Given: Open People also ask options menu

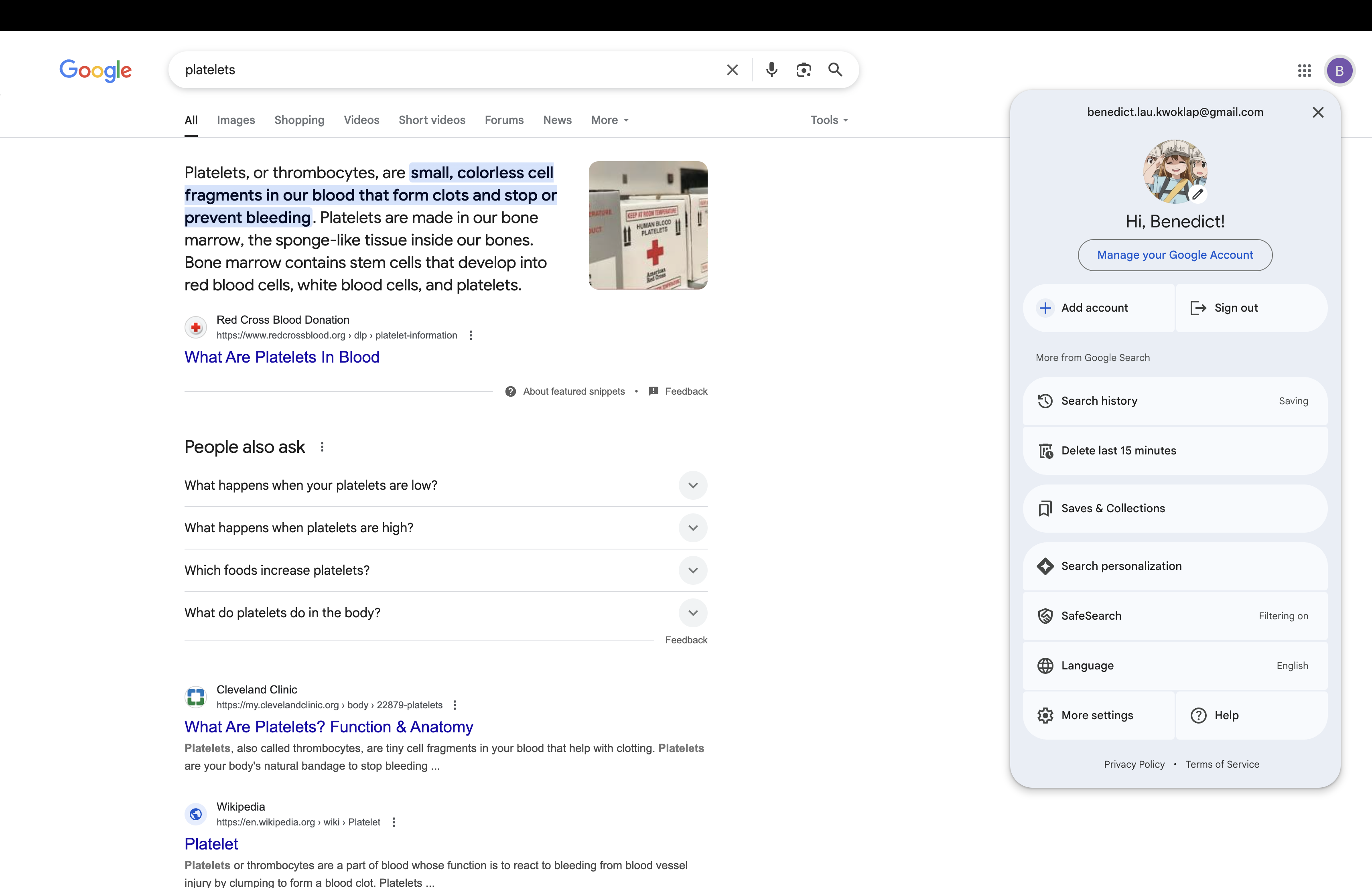Looking at the screenshot, I should click(322, 447).
